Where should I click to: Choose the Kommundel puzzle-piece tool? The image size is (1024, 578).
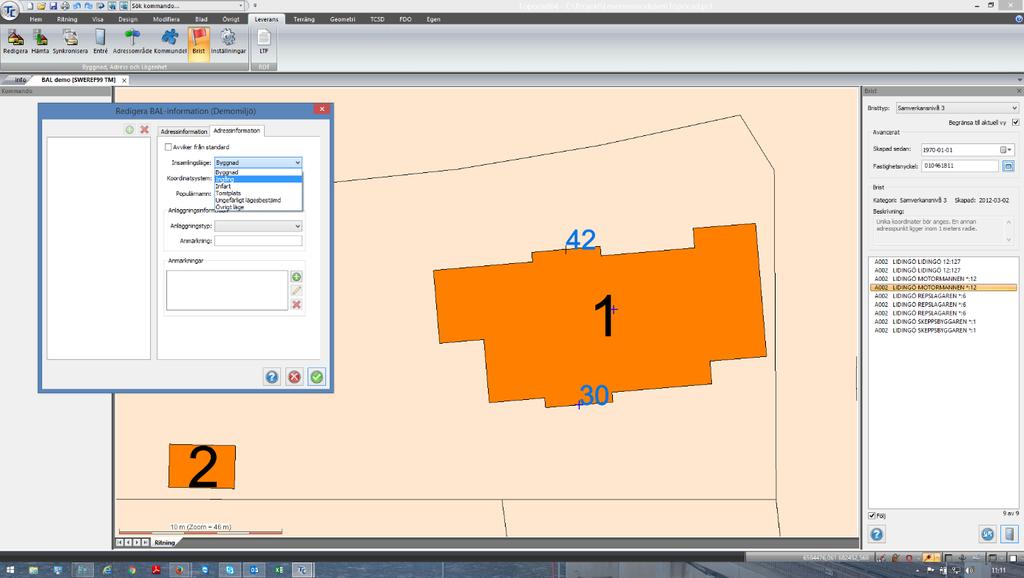pos(170,41)
